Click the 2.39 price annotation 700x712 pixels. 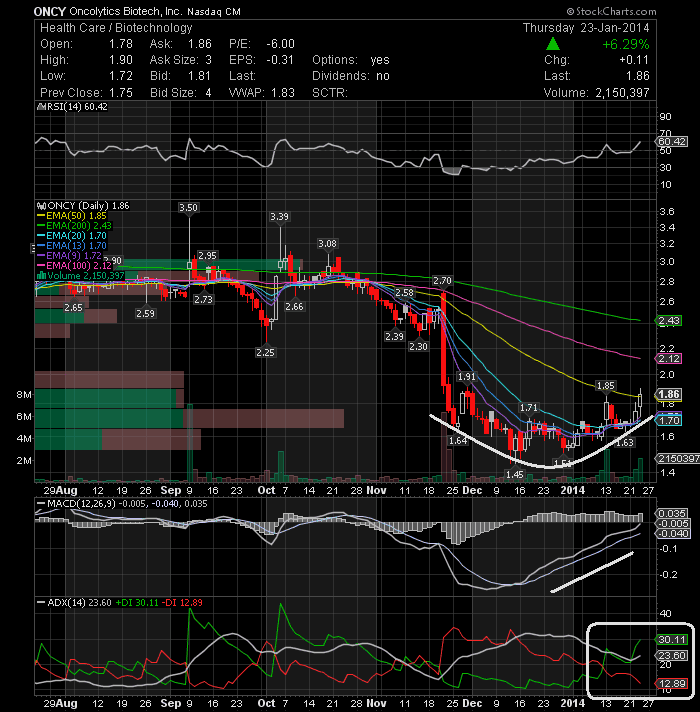(394, 336)
